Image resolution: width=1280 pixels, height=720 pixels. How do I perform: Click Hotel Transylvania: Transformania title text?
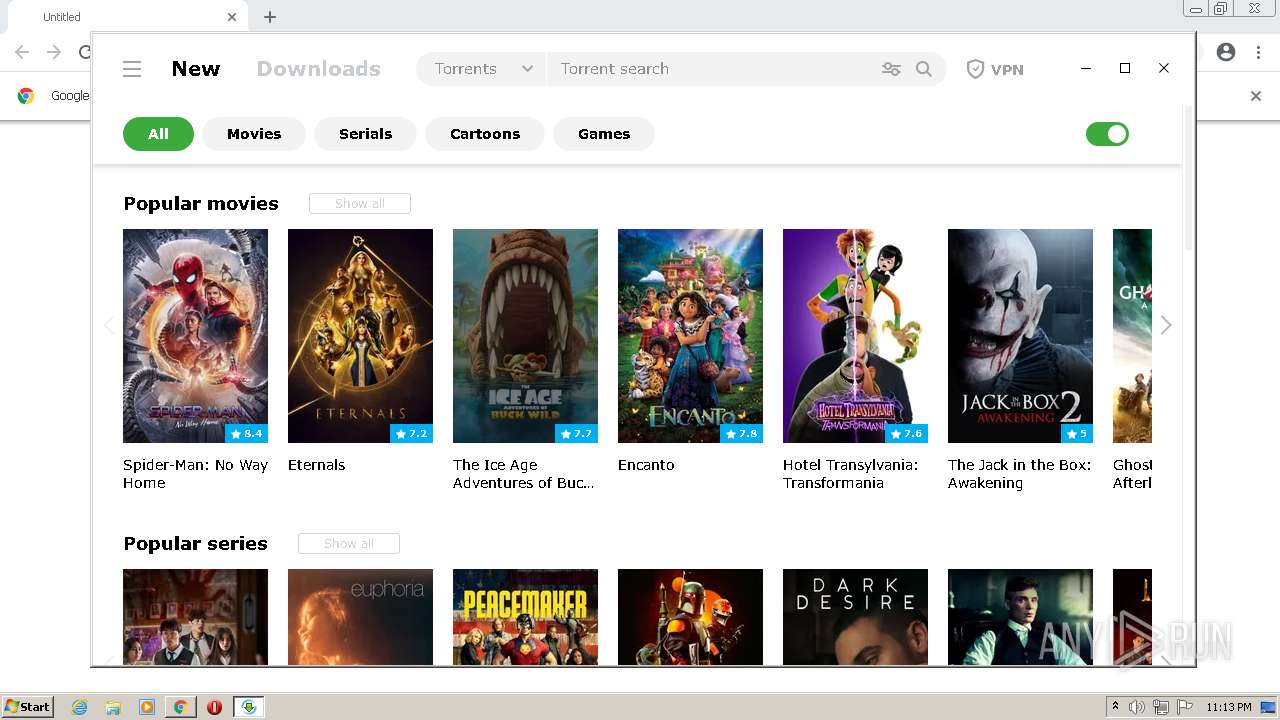click(850, 474)
